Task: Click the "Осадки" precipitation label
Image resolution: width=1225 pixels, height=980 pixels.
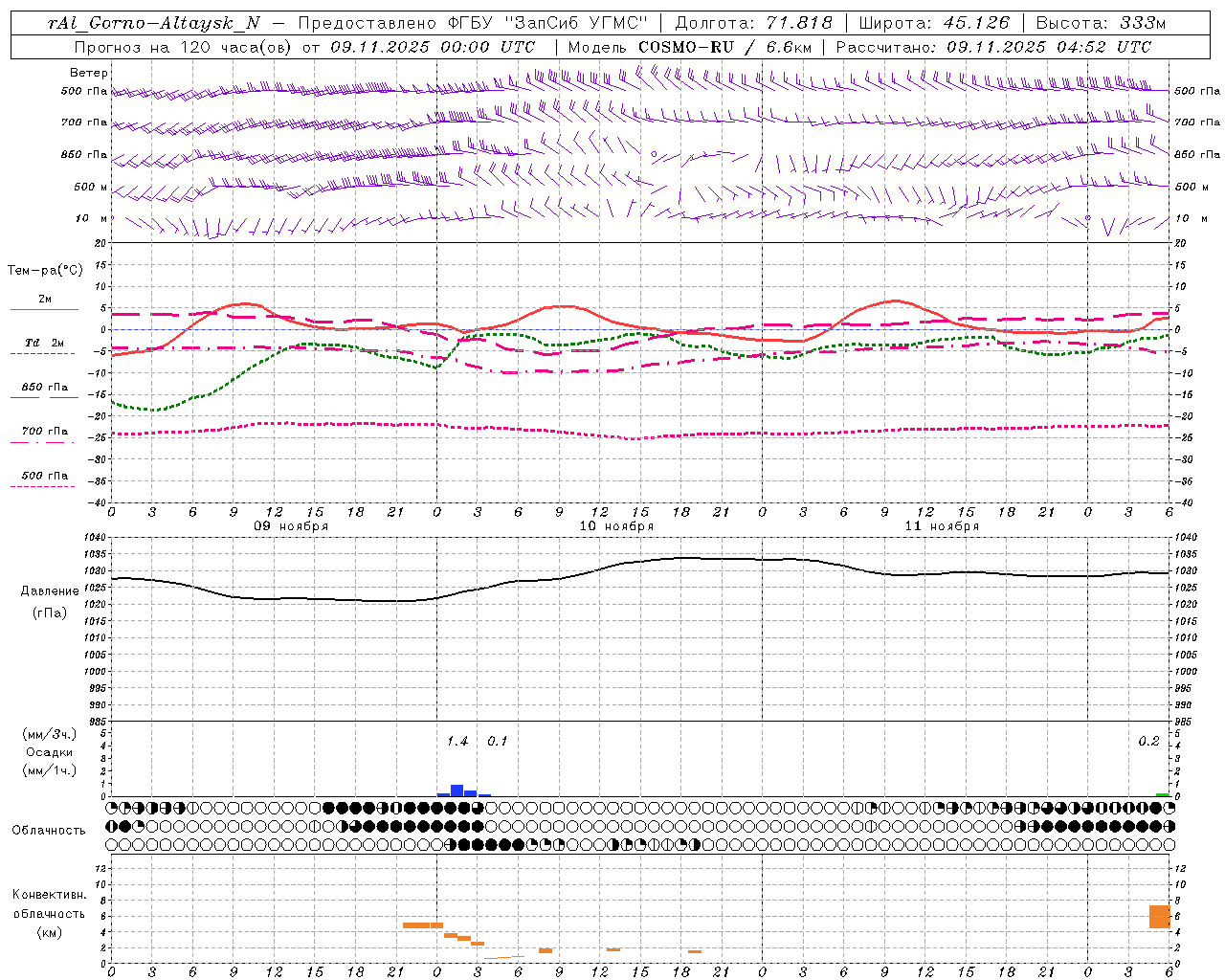Action: click(50, 752)
